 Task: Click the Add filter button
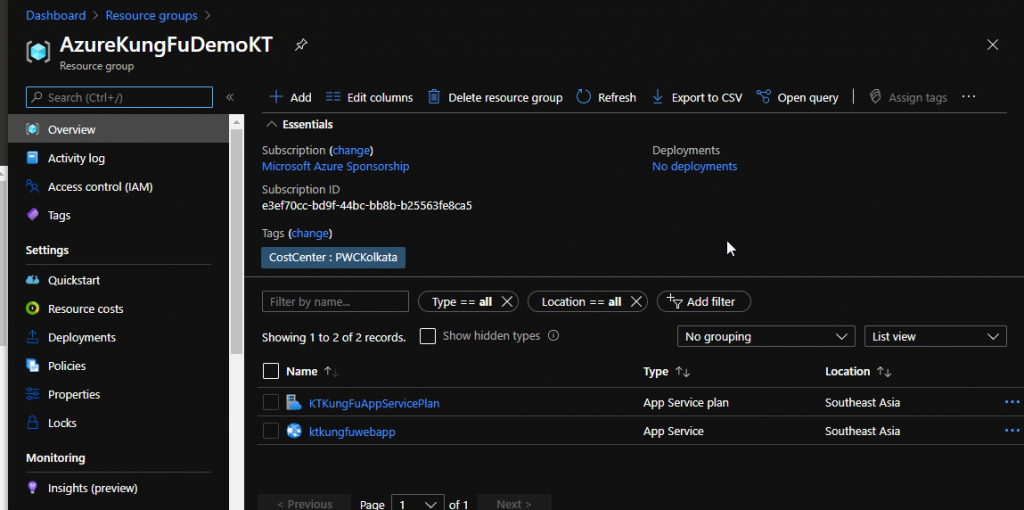click(x=703, y=302)
